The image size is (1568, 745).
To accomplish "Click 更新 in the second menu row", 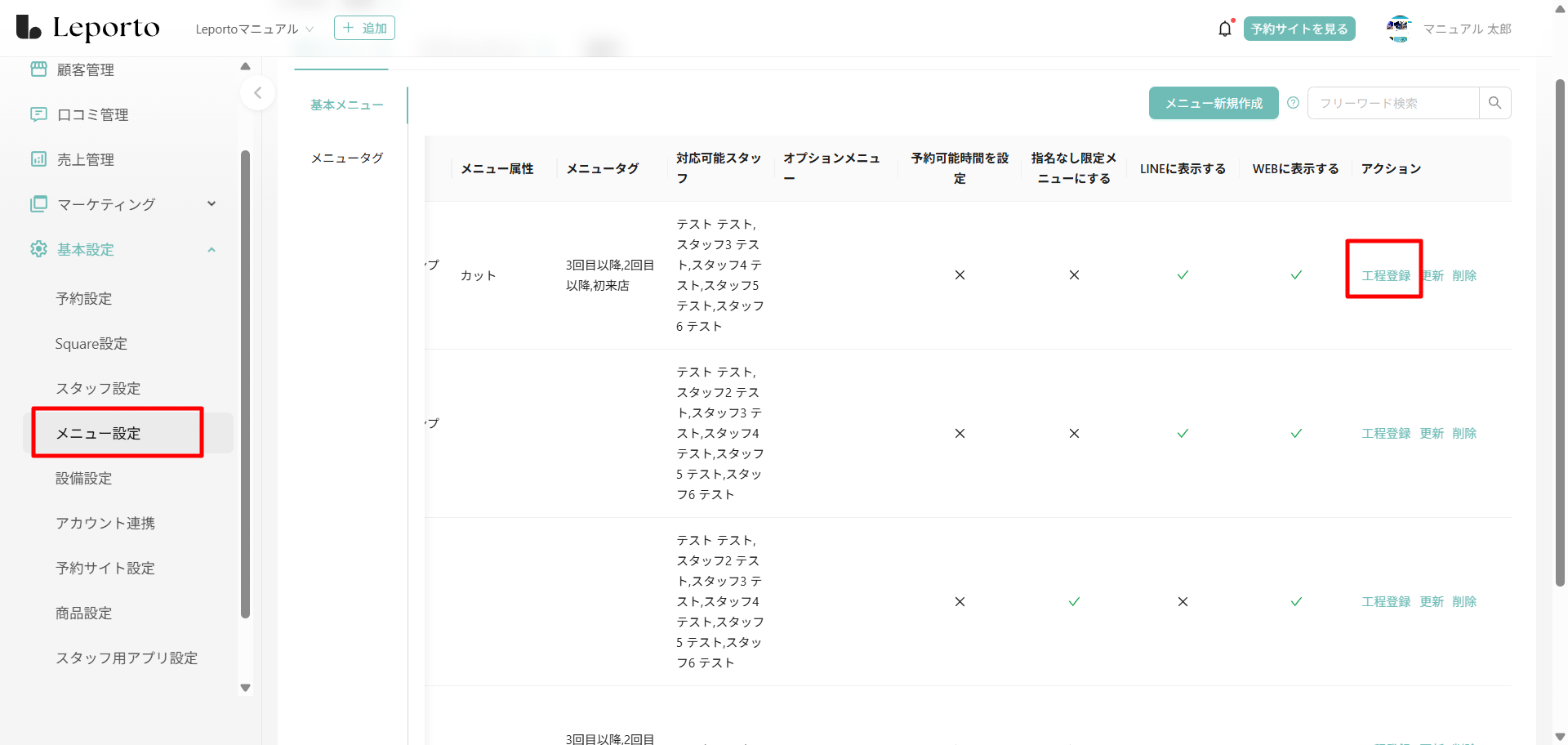I will [x=1432, y=433].
